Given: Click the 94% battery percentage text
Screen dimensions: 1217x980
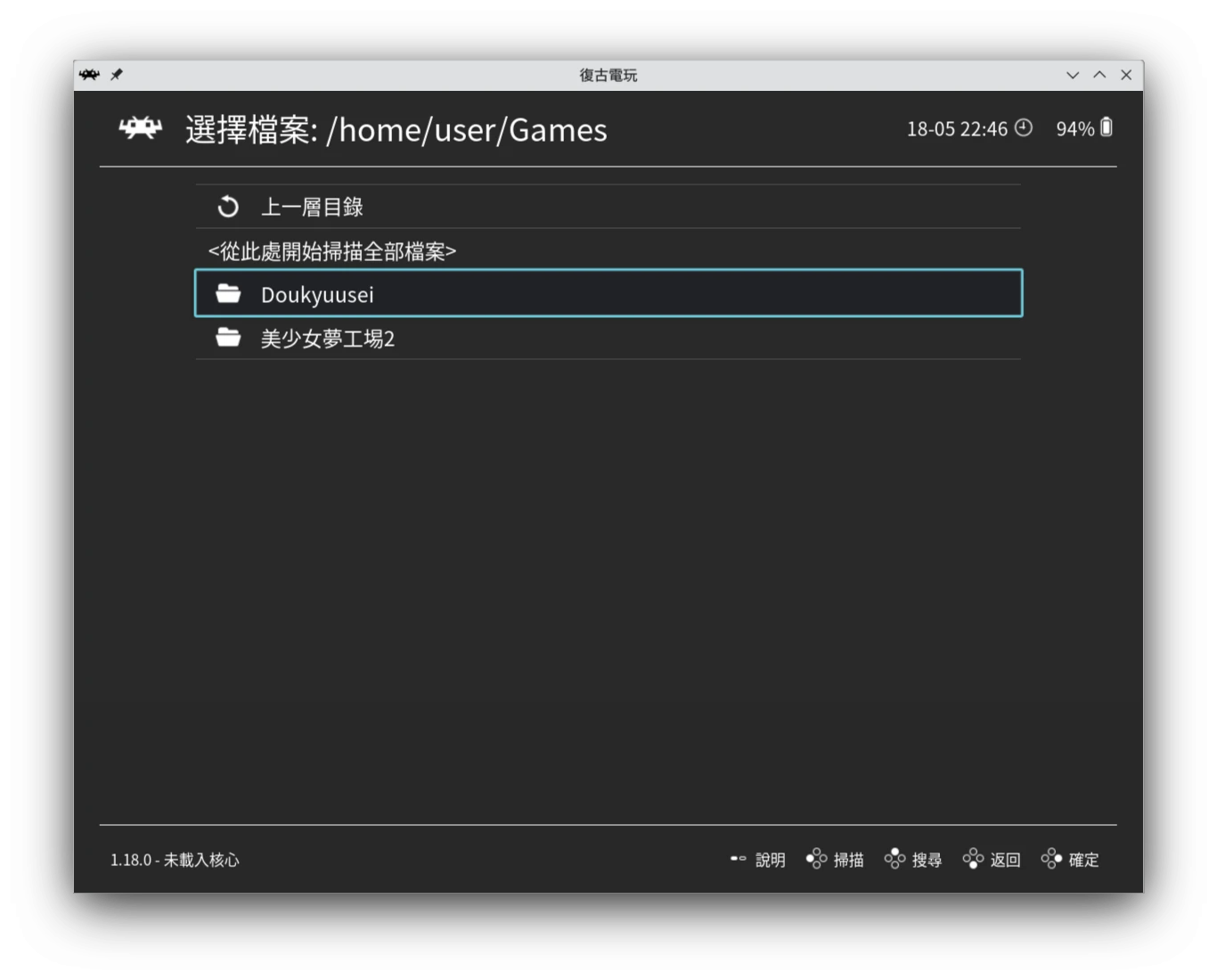Looking at the screenshot, I should [1074, 129].
